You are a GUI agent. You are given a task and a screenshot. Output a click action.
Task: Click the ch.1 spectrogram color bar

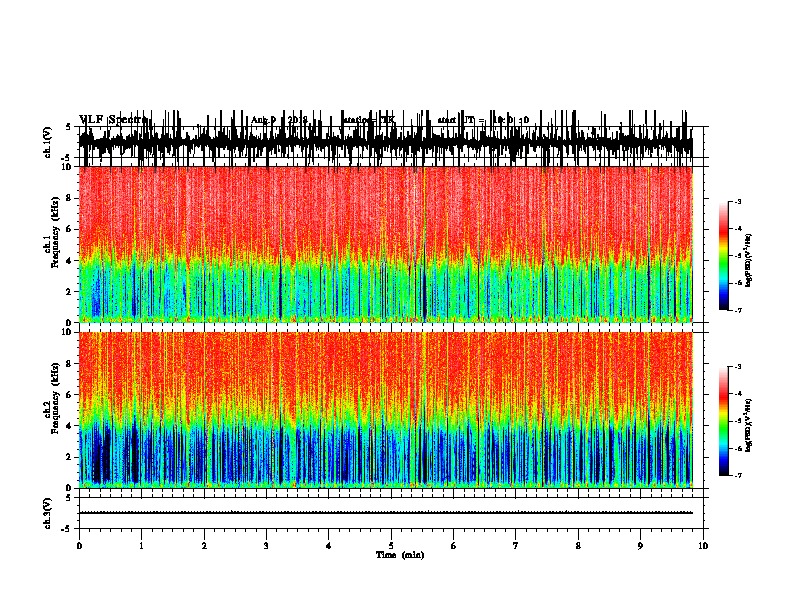723,256
